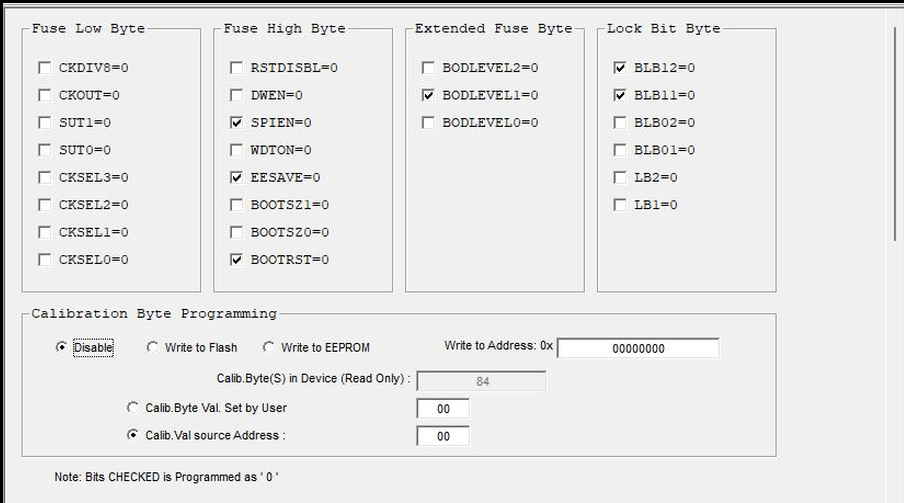Image resolution: width=904 pixels, height=503 pixels.
Task: Uncheck the BOOTRST=0 checkbox
Action: [x=236, y=260]
